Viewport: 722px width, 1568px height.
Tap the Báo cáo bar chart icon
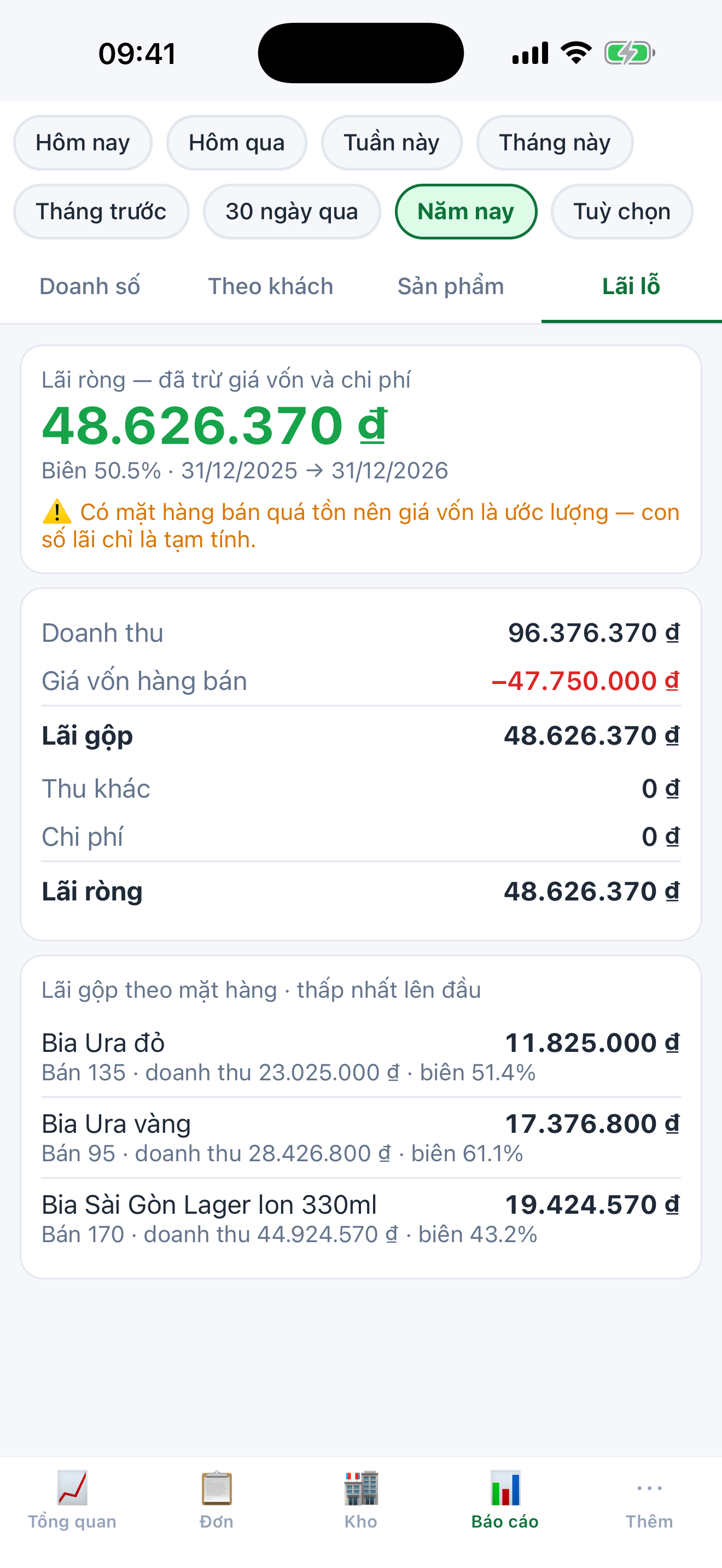pyautogui.click(x=505, y=1487)
